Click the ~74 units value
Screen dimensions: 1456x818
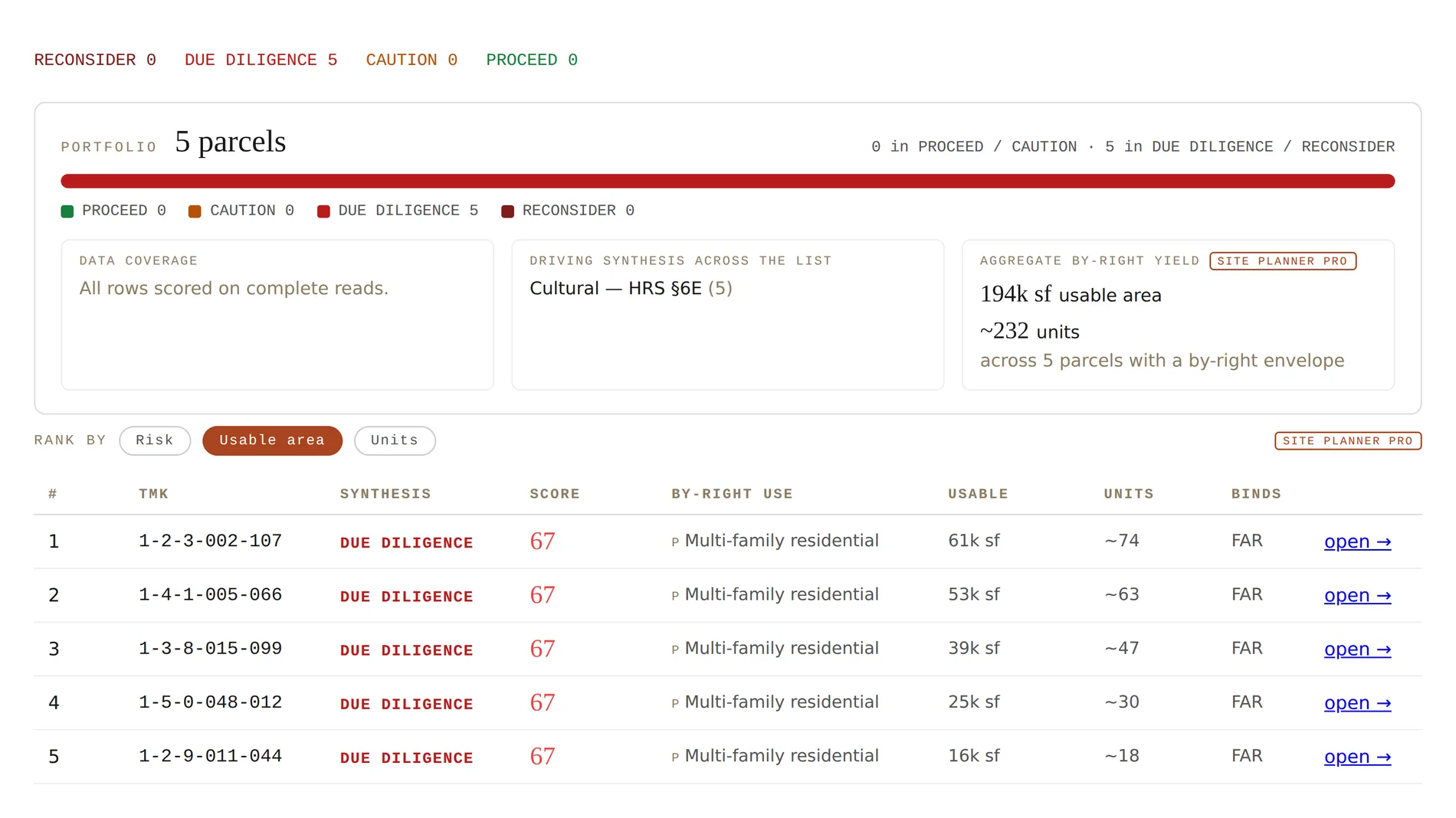point(1122,541)
